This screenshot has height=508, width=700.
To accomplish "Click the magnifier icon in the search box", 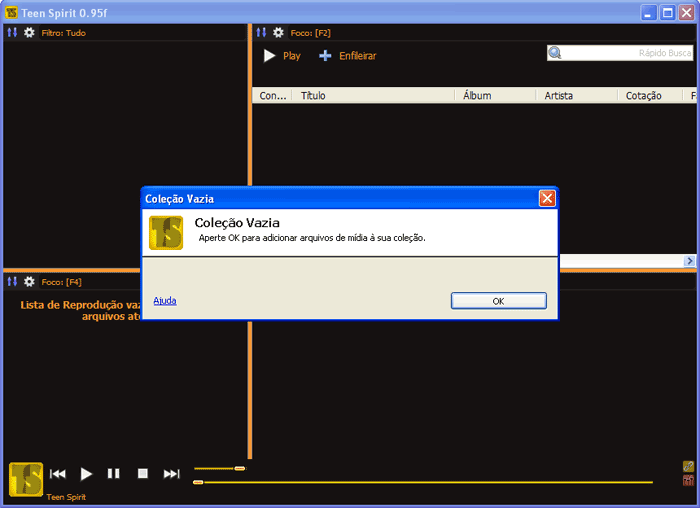I will (554, 53).
